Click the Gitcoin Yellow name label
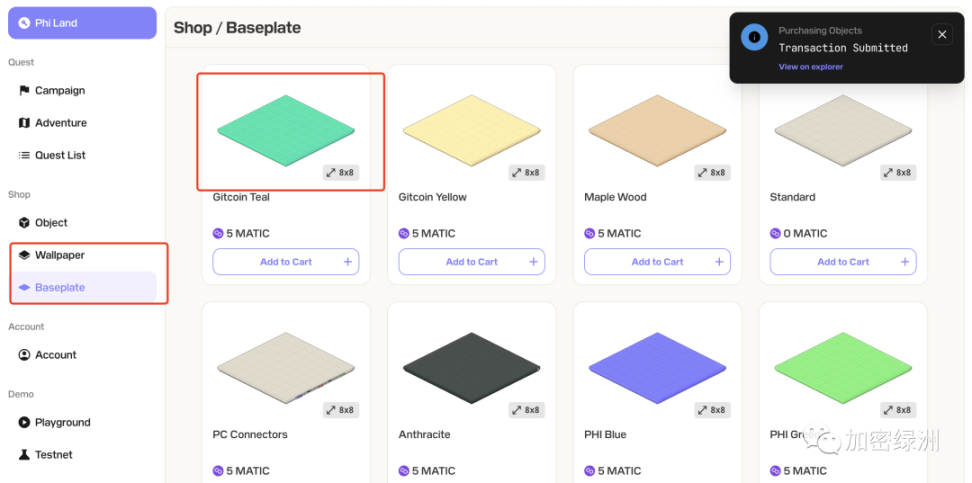This screenshot has height=483, width=972. tap(433, 197)
